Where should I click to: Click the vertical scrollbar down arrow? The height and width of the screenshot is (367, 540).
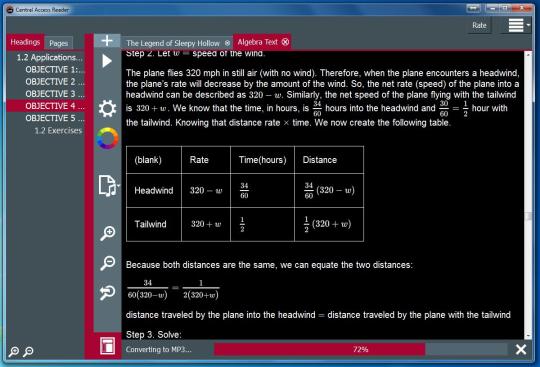point(528,335)
